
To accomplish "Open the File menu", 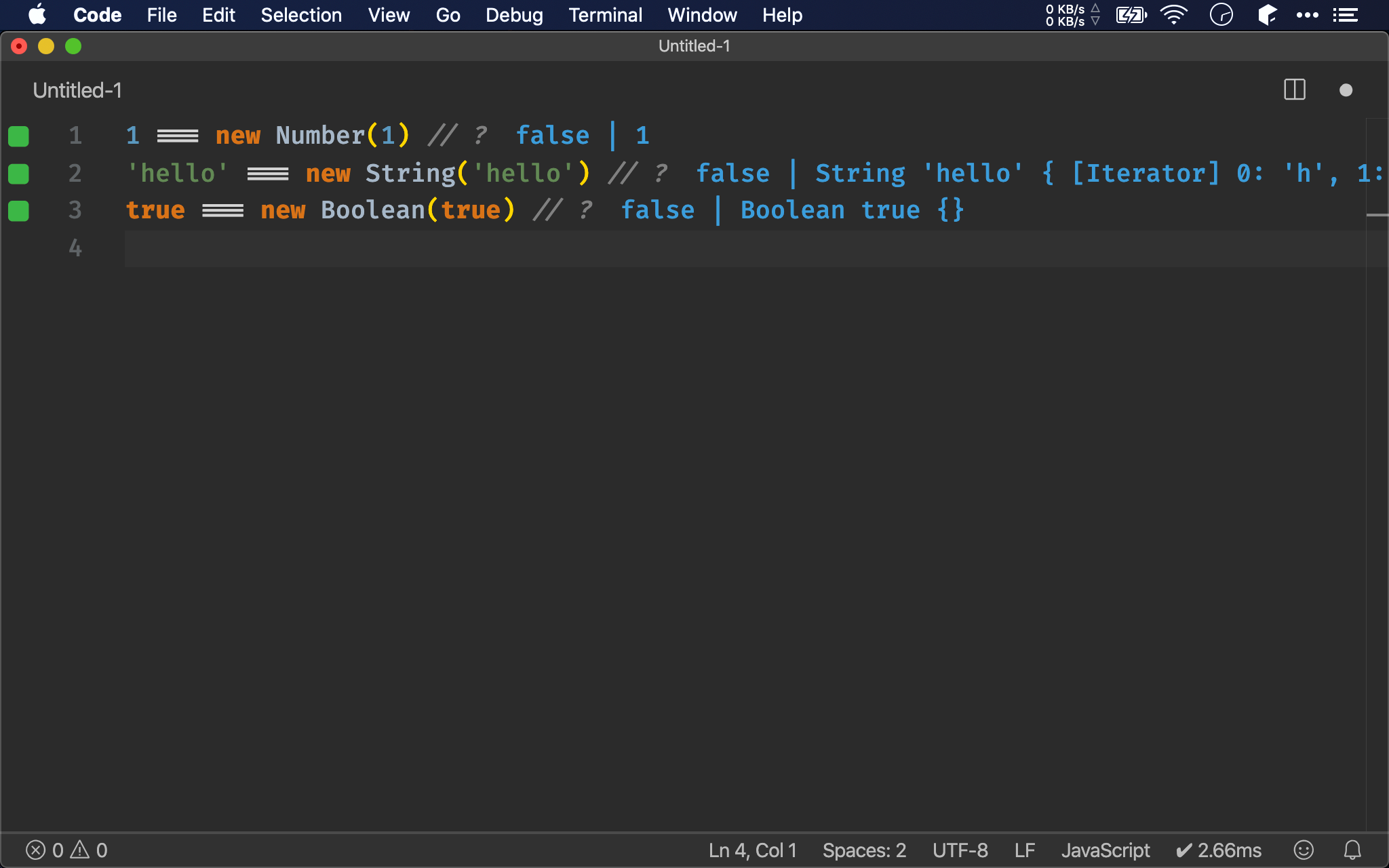I will tap(161, 15).
